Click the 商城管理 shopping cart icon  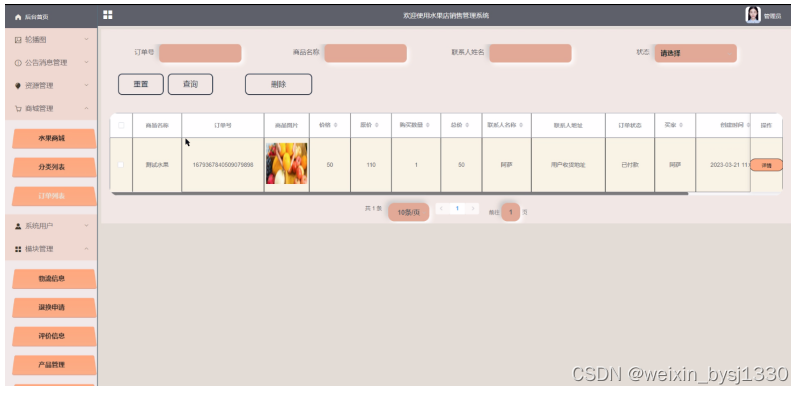18,109
